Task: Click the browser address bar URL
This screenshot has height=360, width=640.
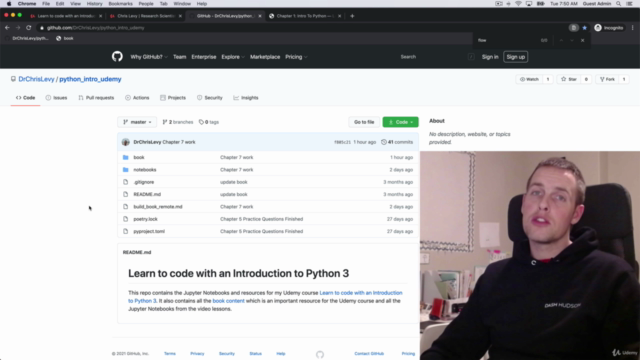Action: point(96,28)
